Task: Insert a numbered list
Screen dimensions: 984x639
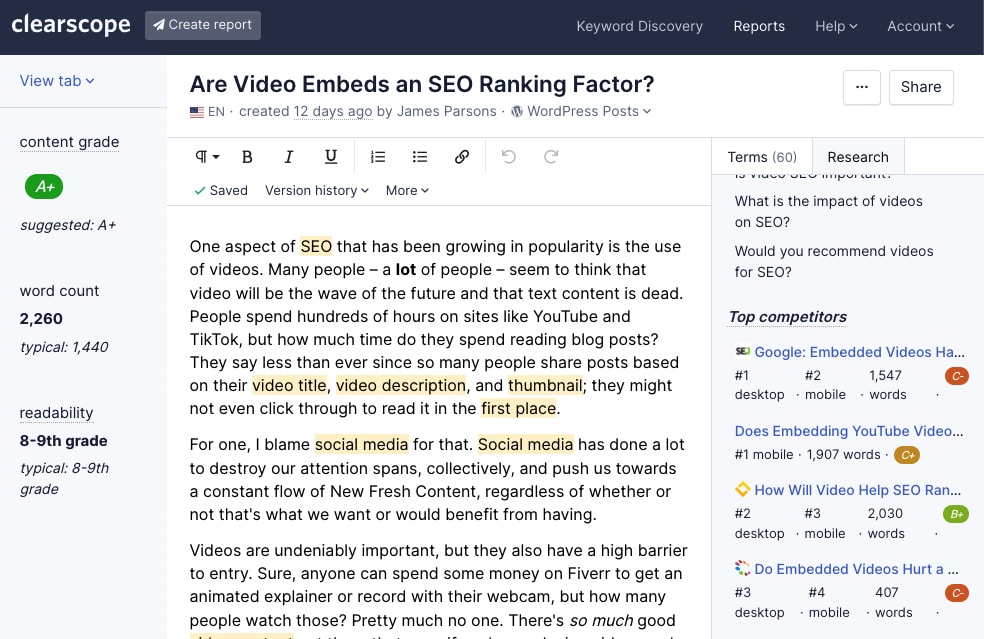Action: pos(378,157)
